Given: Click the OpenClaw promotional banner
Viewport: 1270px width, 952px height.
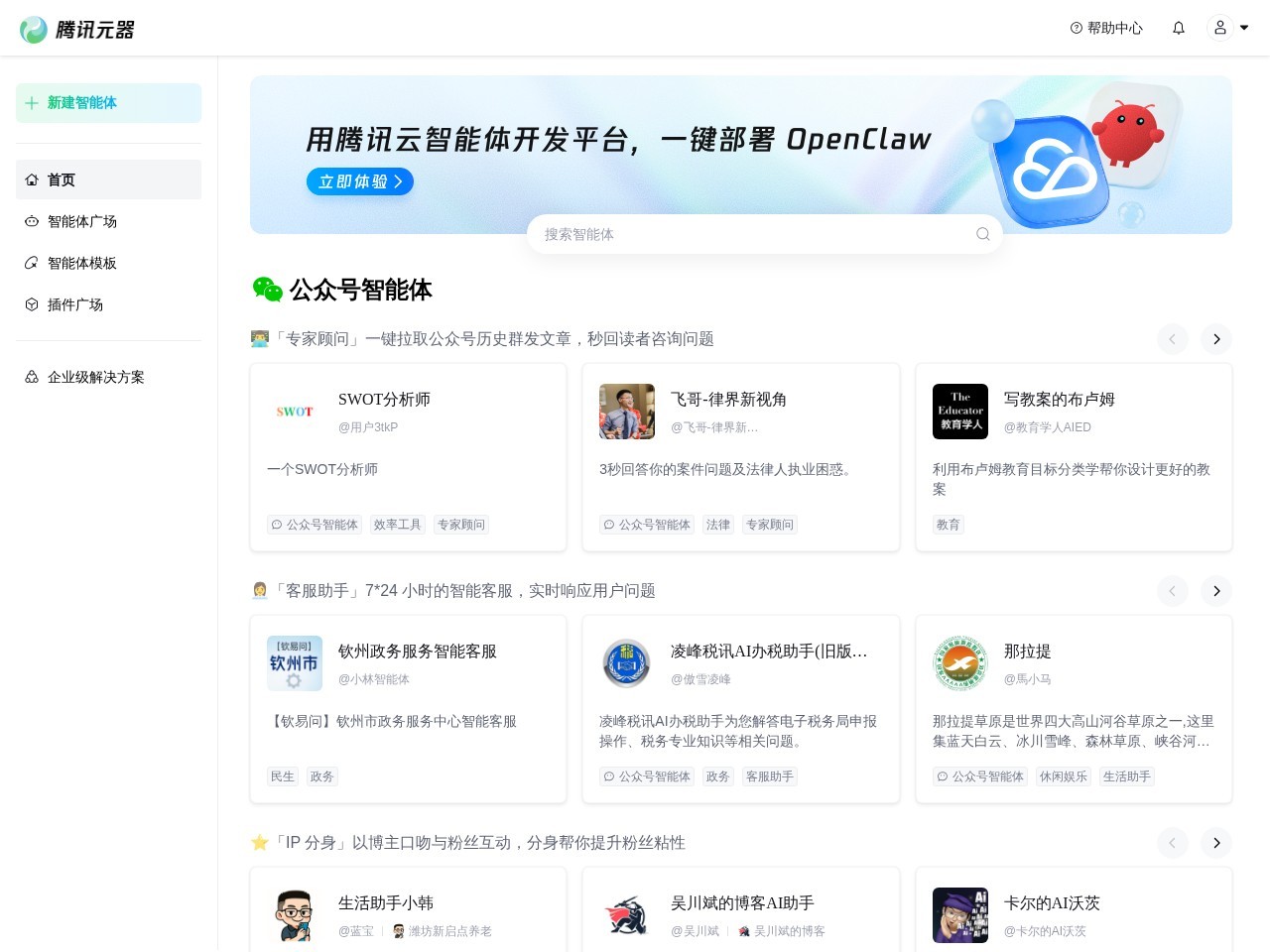Looking at the screenshot, I should tap(741, 155).
